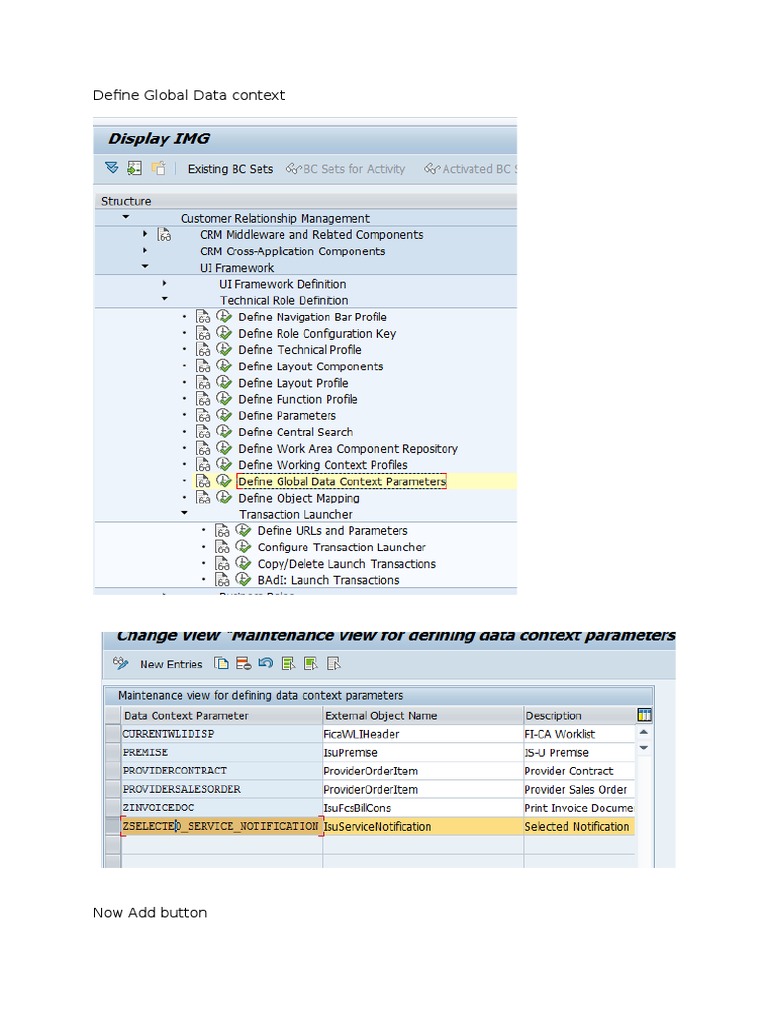Click the Select All toolbar icon
Viewport: 768px width, 1024px height.
pos(288,664)
